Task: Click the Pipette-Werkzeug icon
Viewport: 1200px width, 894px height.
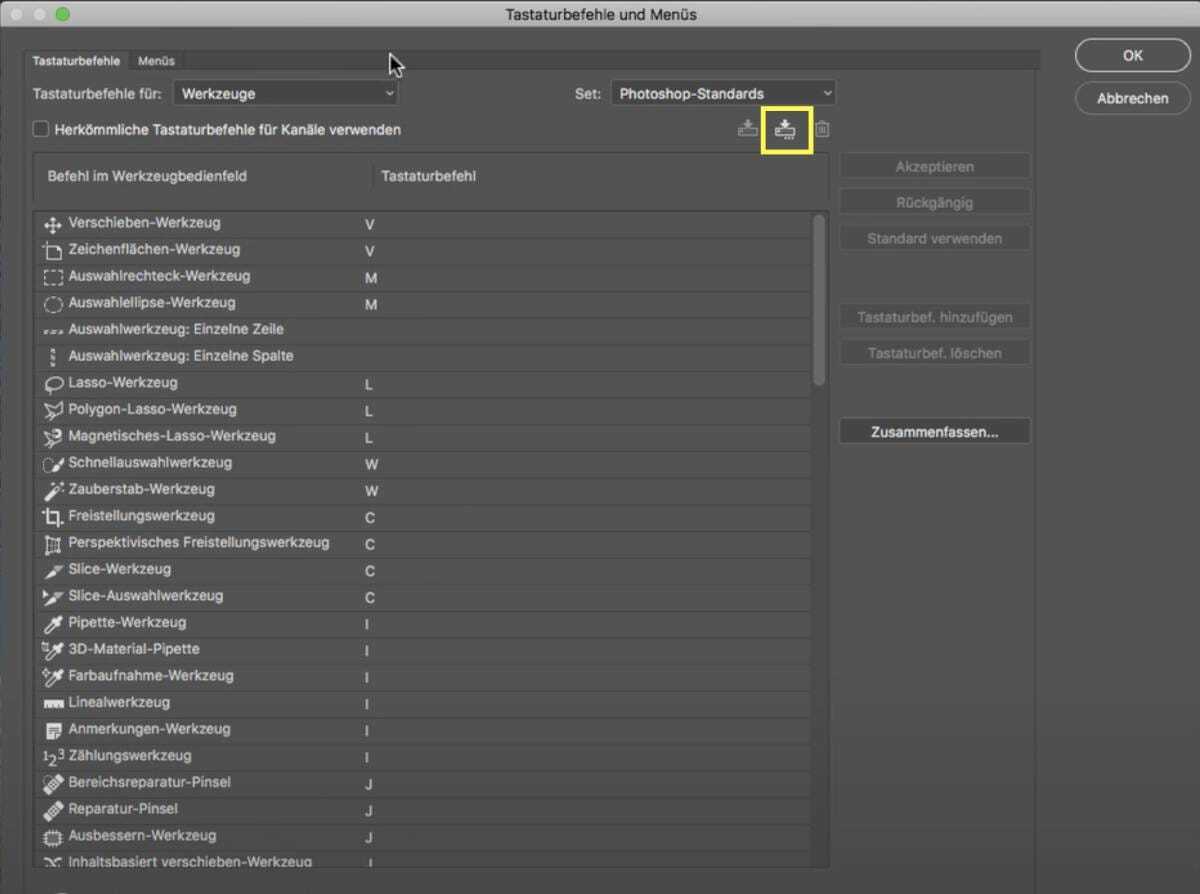Action: point(51,622)
